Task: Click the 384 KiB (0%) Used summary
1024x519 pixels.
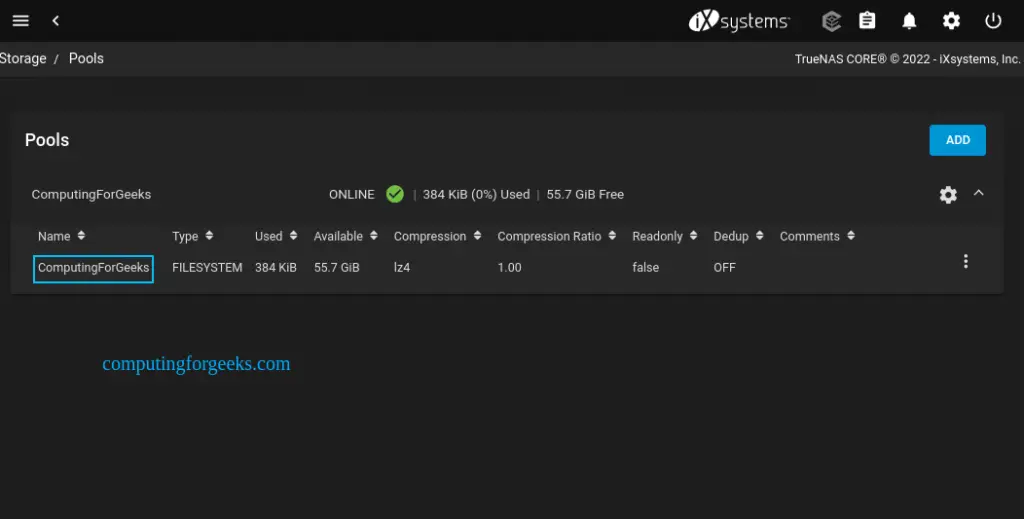Action: tap(476, 195)
